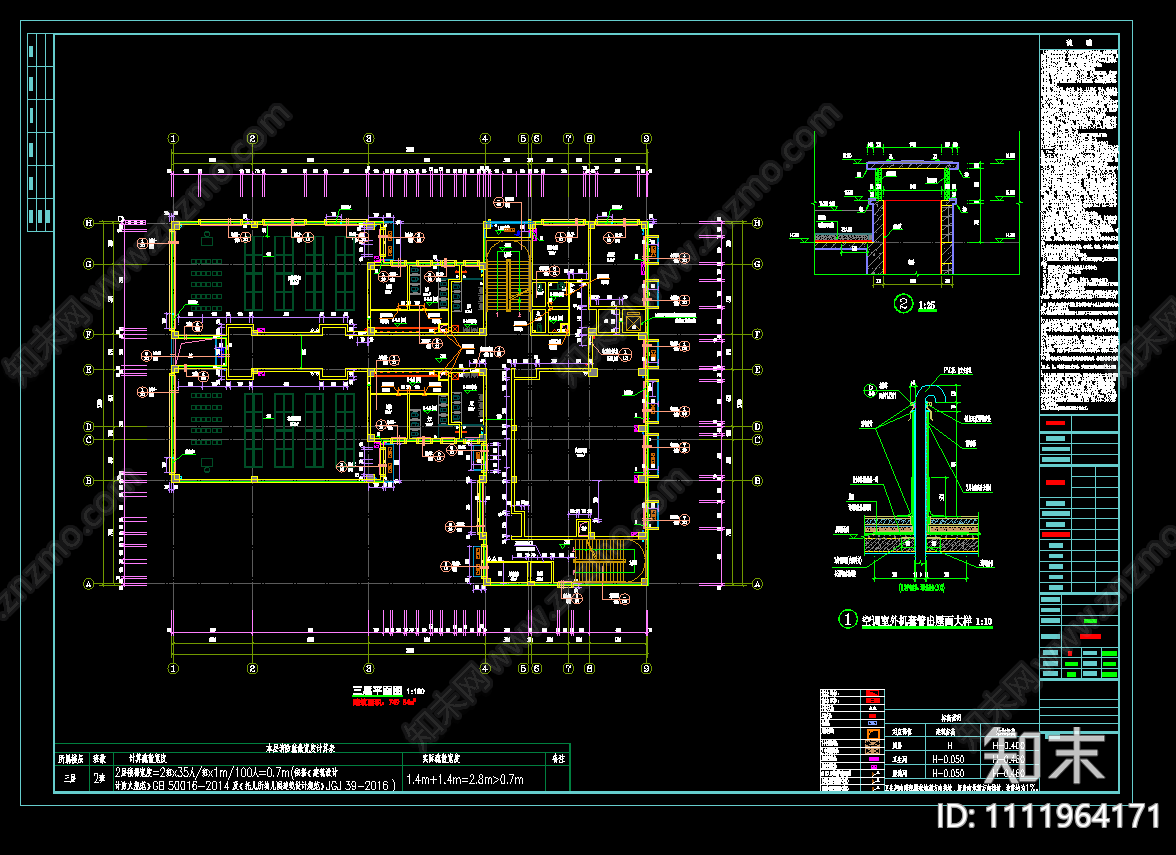This screenshot has width=1176, height=855.
Task: Click axis bubble H on the right side
Action: pos(757,223)
